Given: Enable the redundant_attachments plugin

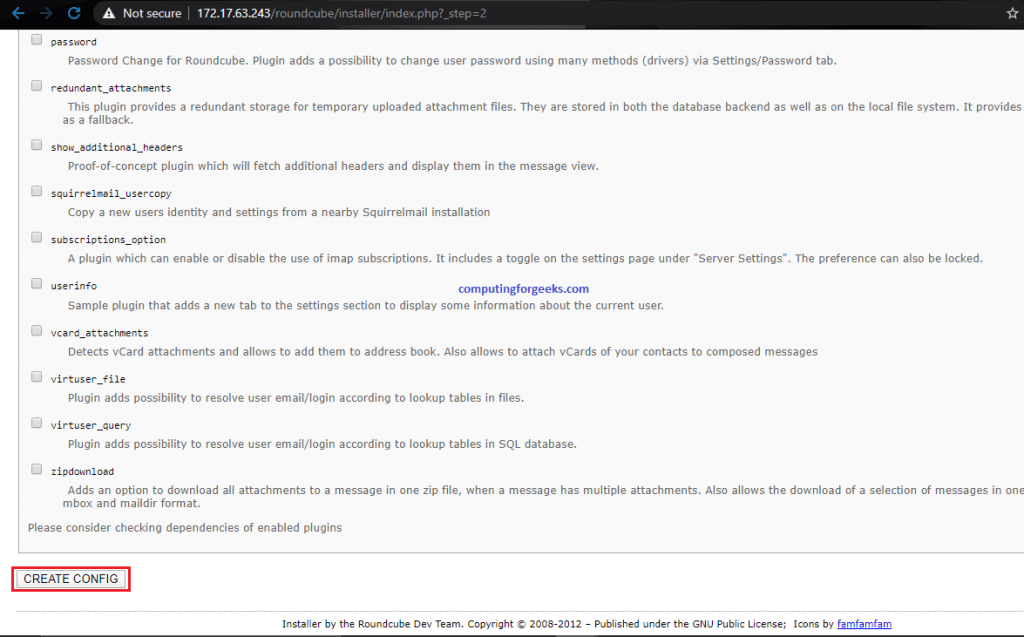Looking at the screenshot, I should tap(36, 84).
